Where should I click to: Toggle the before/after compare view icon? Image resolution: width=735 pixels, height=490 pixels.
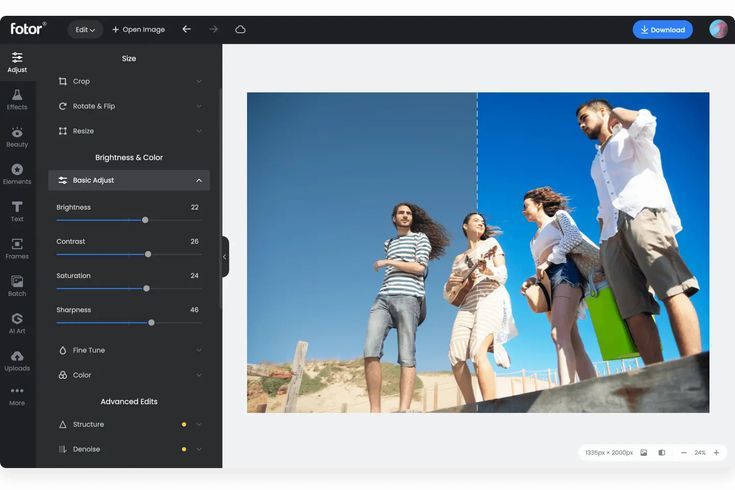[661, 453]
